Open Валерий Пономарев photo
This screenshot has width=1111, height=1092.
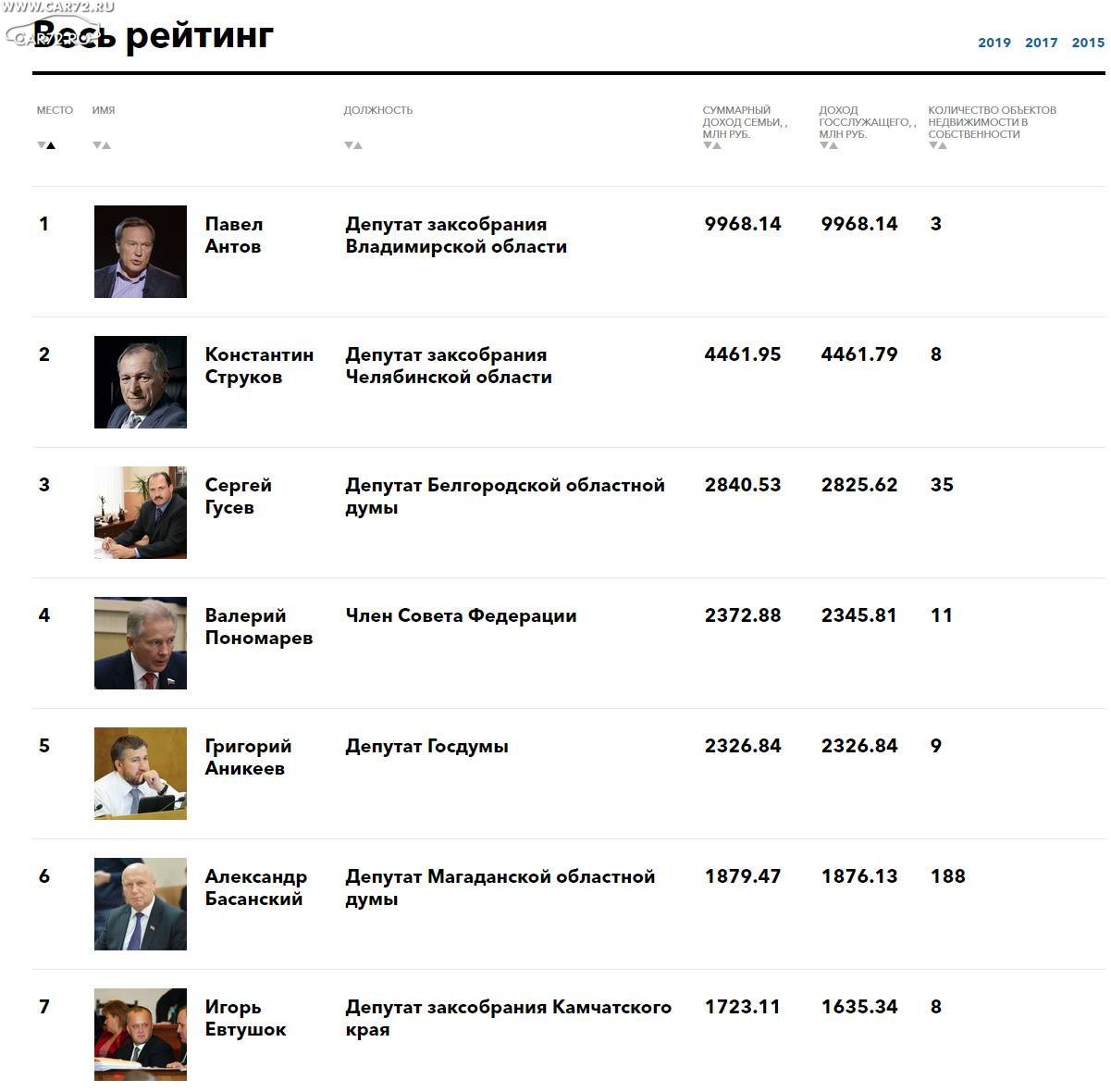[x=141, y=643]
